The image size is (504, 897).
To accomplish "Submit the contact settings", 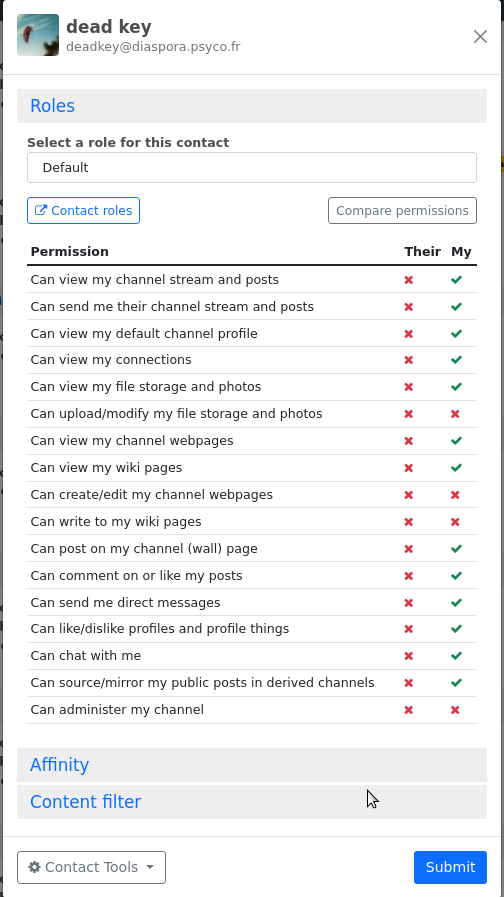I will point(450,867).
